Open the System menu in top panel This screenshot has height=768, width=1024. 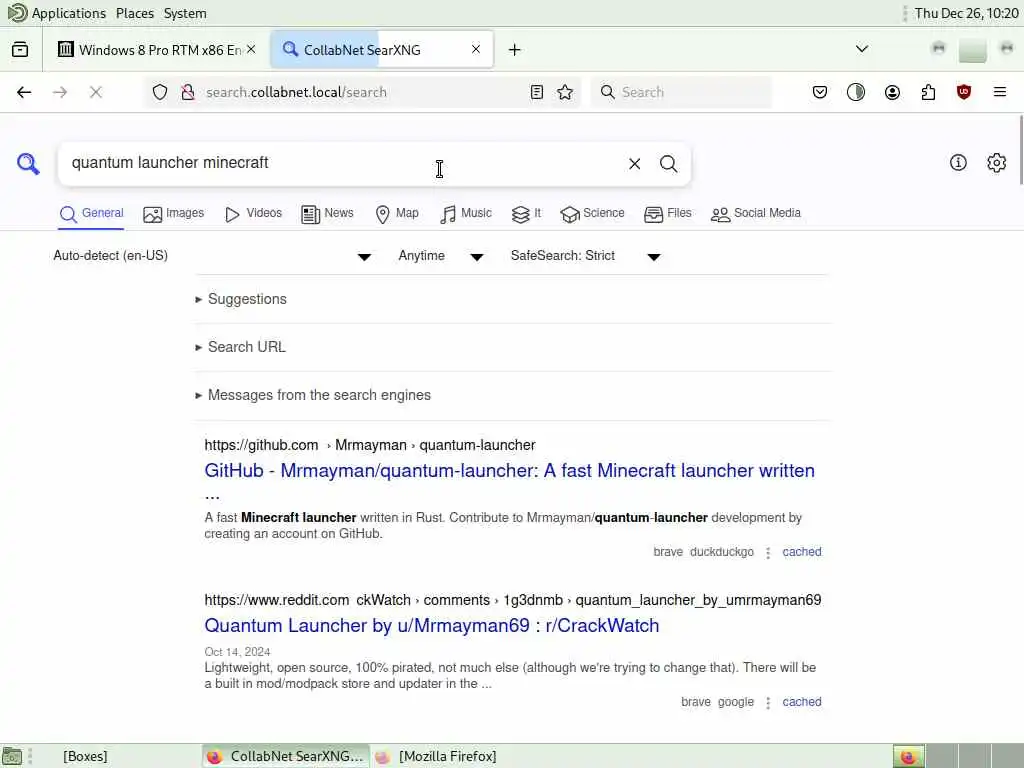[x=185, y=13]
